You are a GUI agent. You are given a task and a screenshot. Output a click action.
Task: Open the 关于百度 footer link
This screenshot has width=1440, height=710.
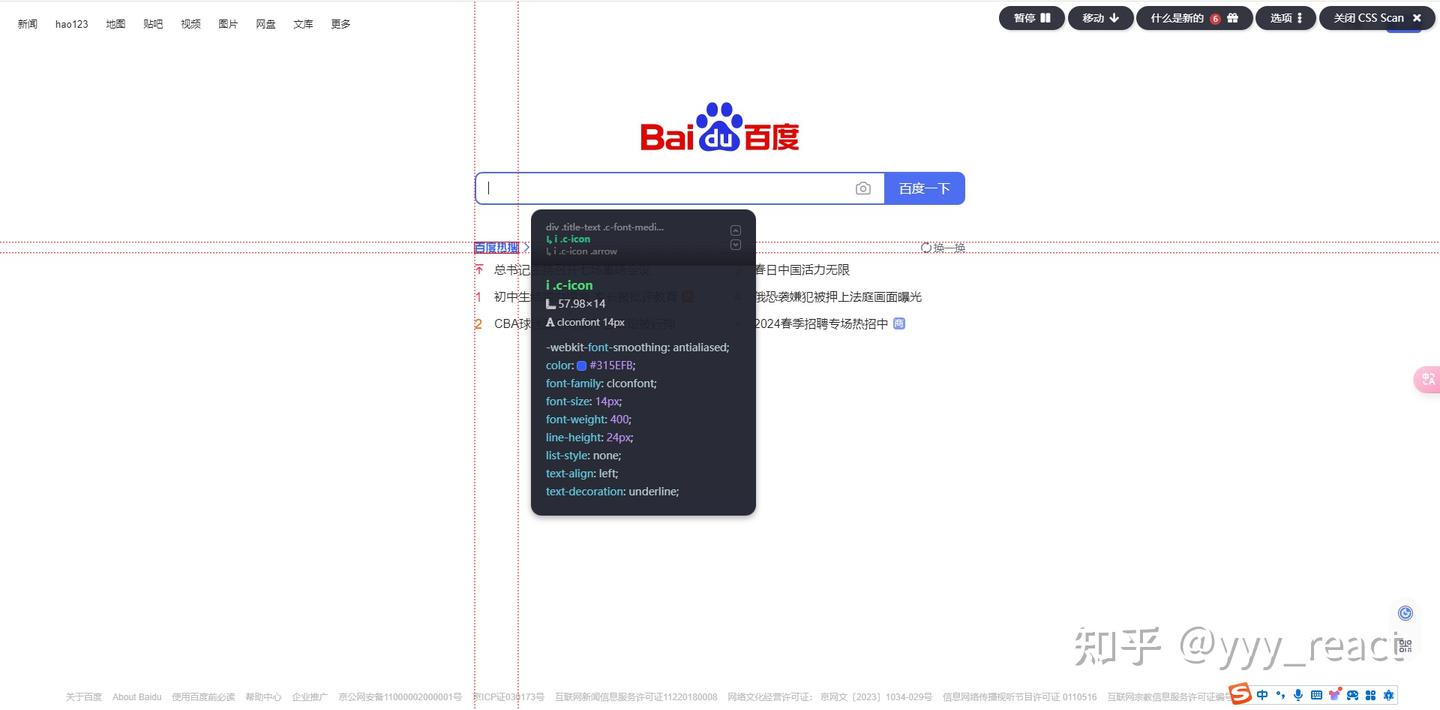point(83,697)
